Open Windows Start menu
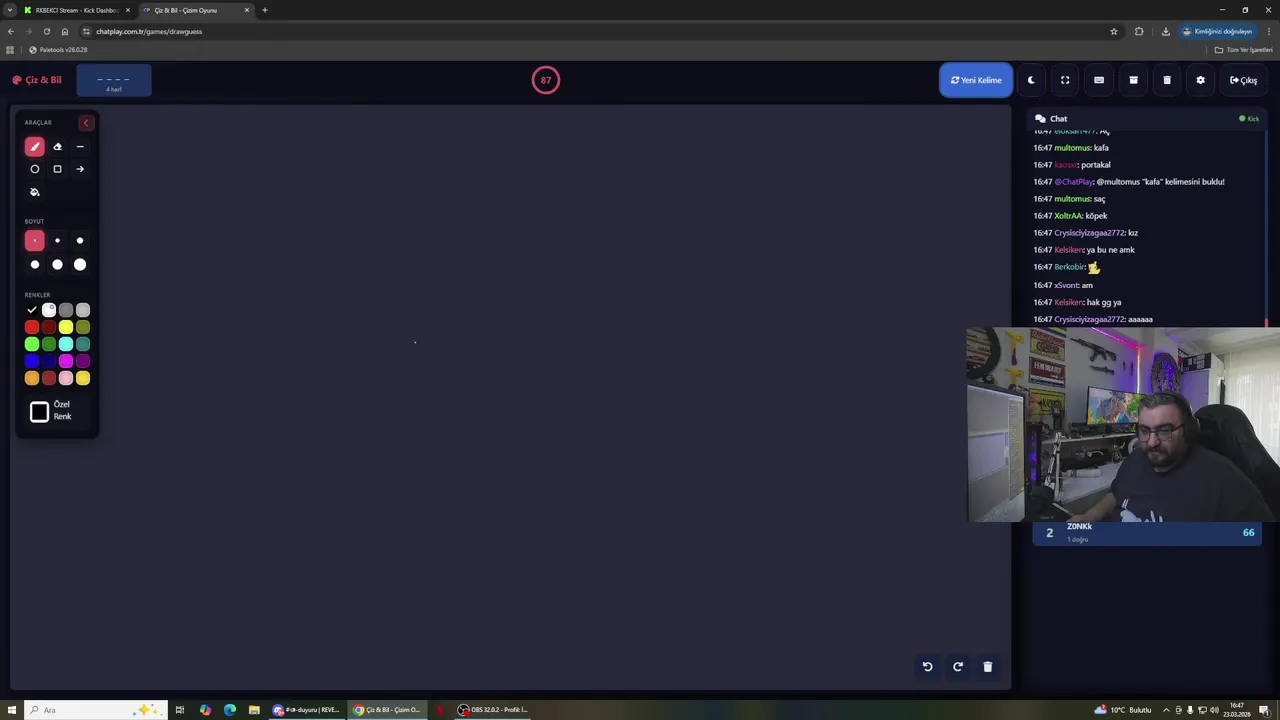 [x=12, y=710]
